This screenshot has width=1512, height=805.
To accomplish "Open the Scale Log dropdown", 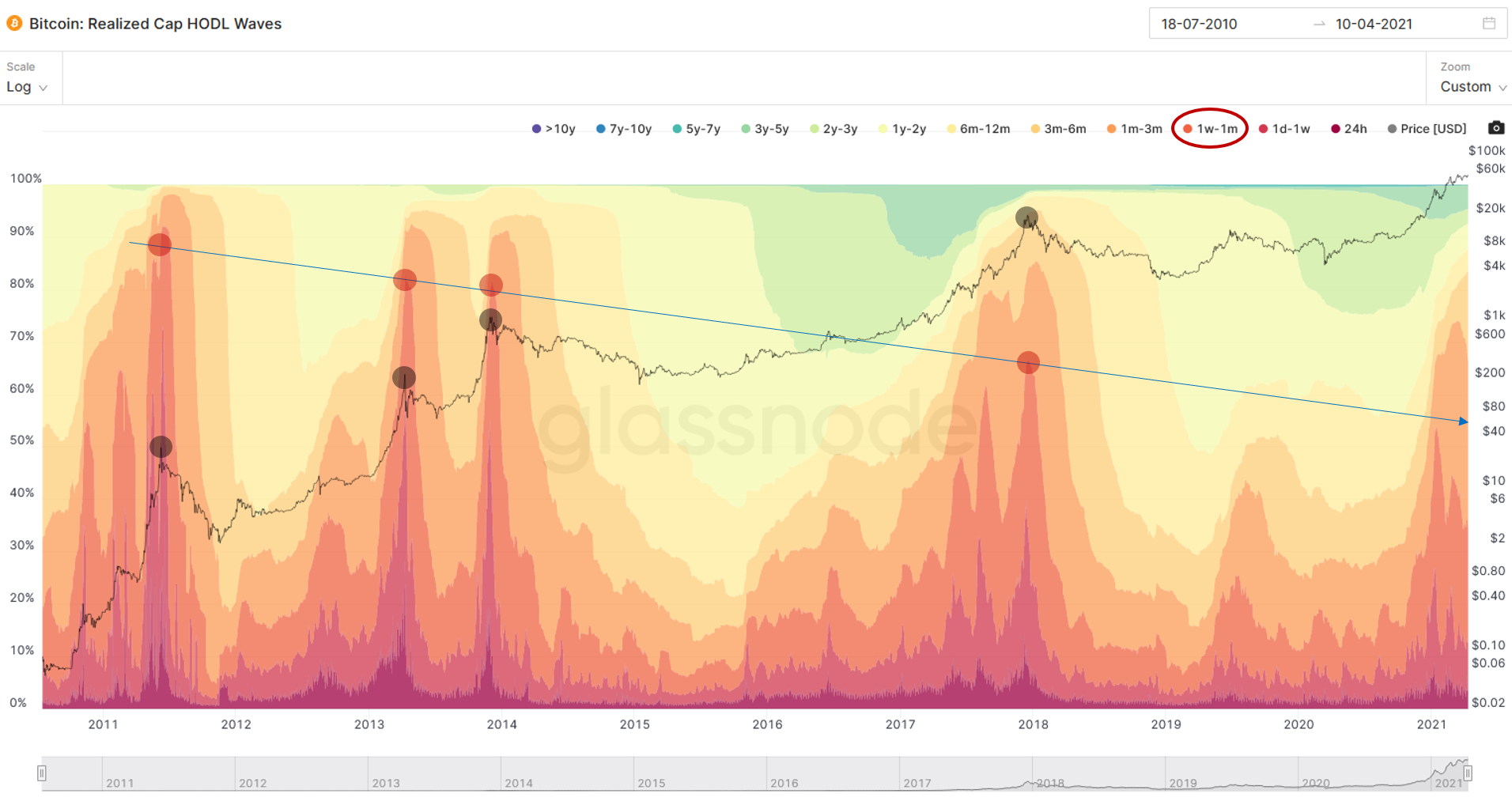I will pos(27,87).
